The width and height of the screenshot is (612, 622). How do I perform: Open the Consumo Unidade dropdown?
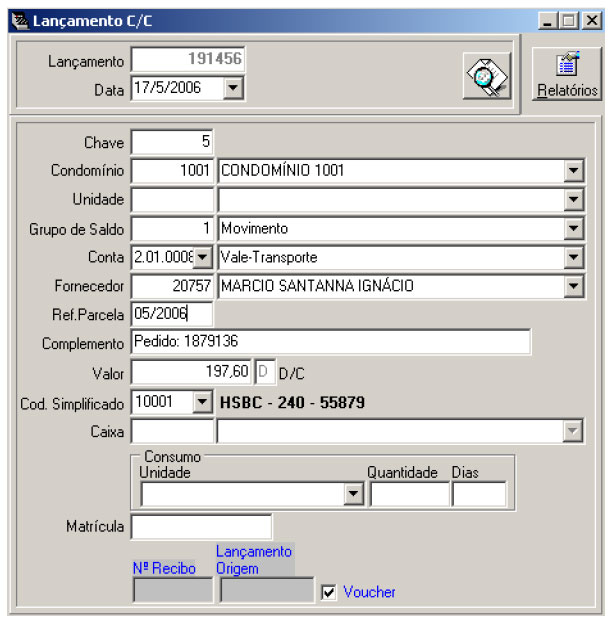pos(353,494)
